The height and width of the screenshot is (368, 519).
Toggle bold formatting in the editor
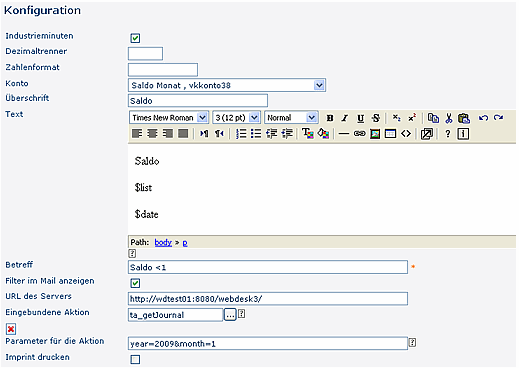tap(330, 118)
